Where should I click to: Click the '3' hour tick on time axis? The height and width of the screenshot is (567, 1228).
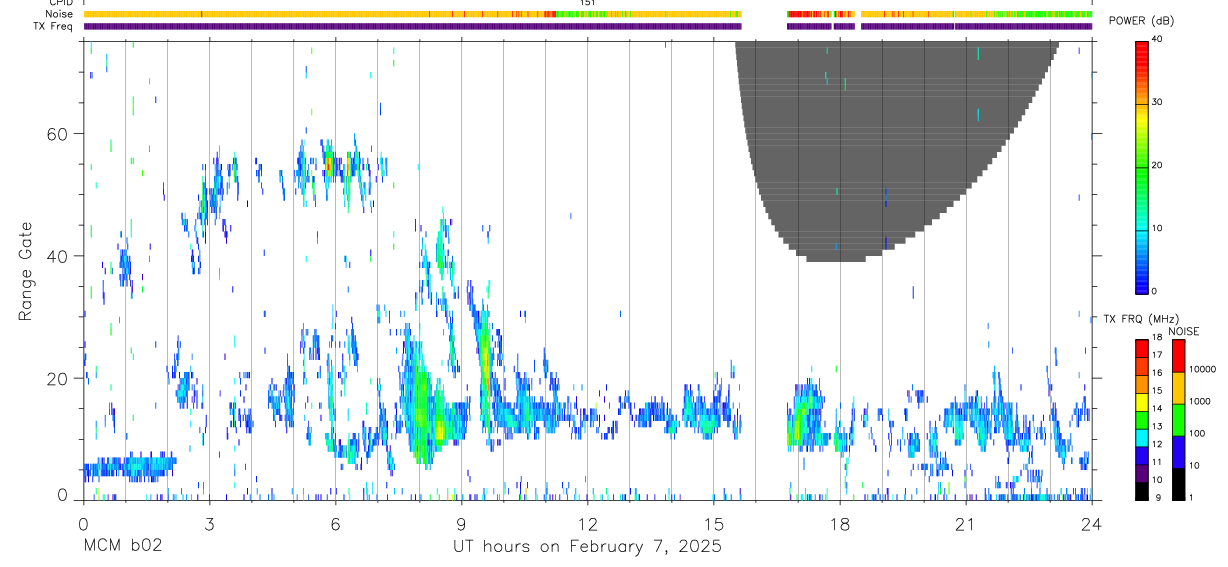209,523
